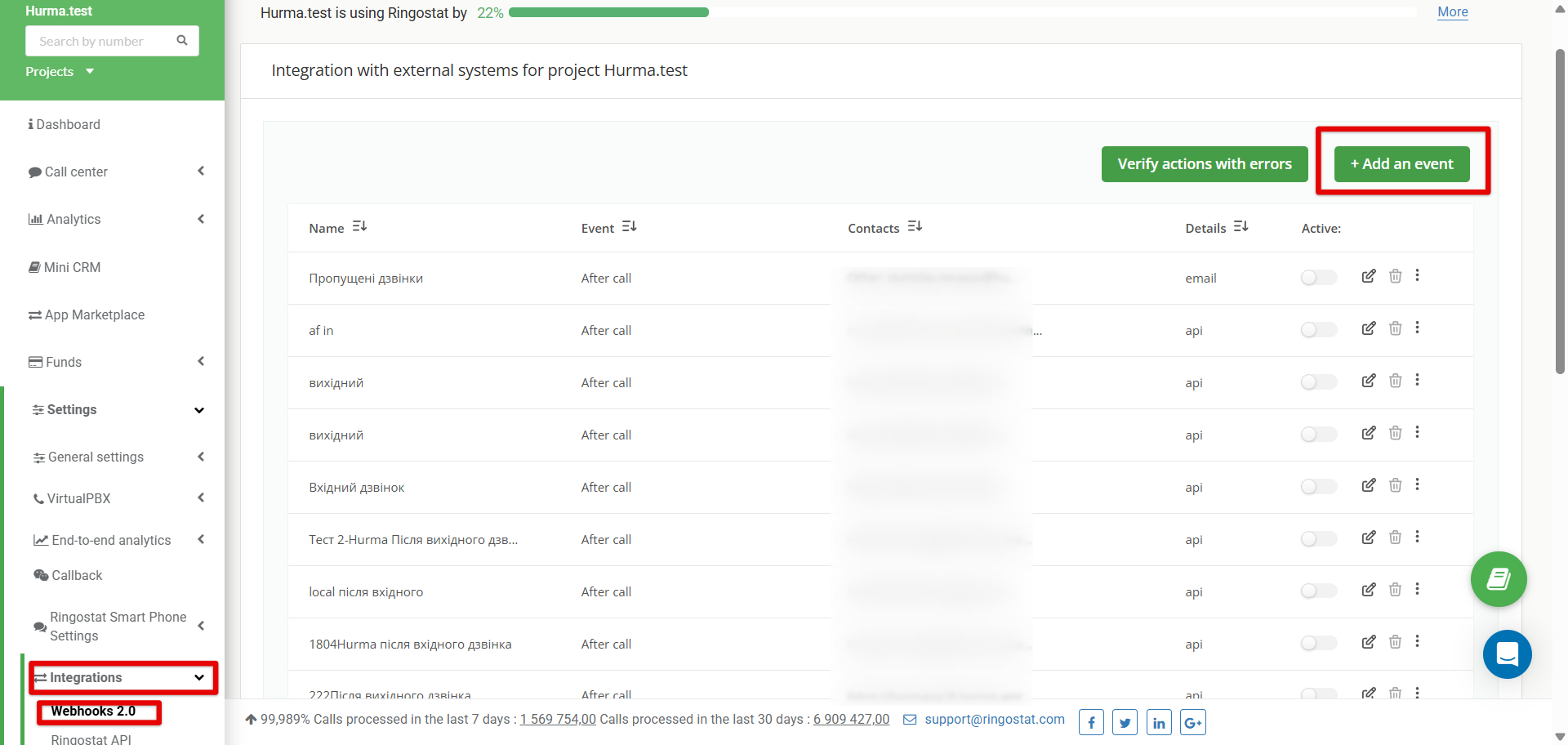
Task: Open the blue support chat widget
Action: [x=1508, y=654]
